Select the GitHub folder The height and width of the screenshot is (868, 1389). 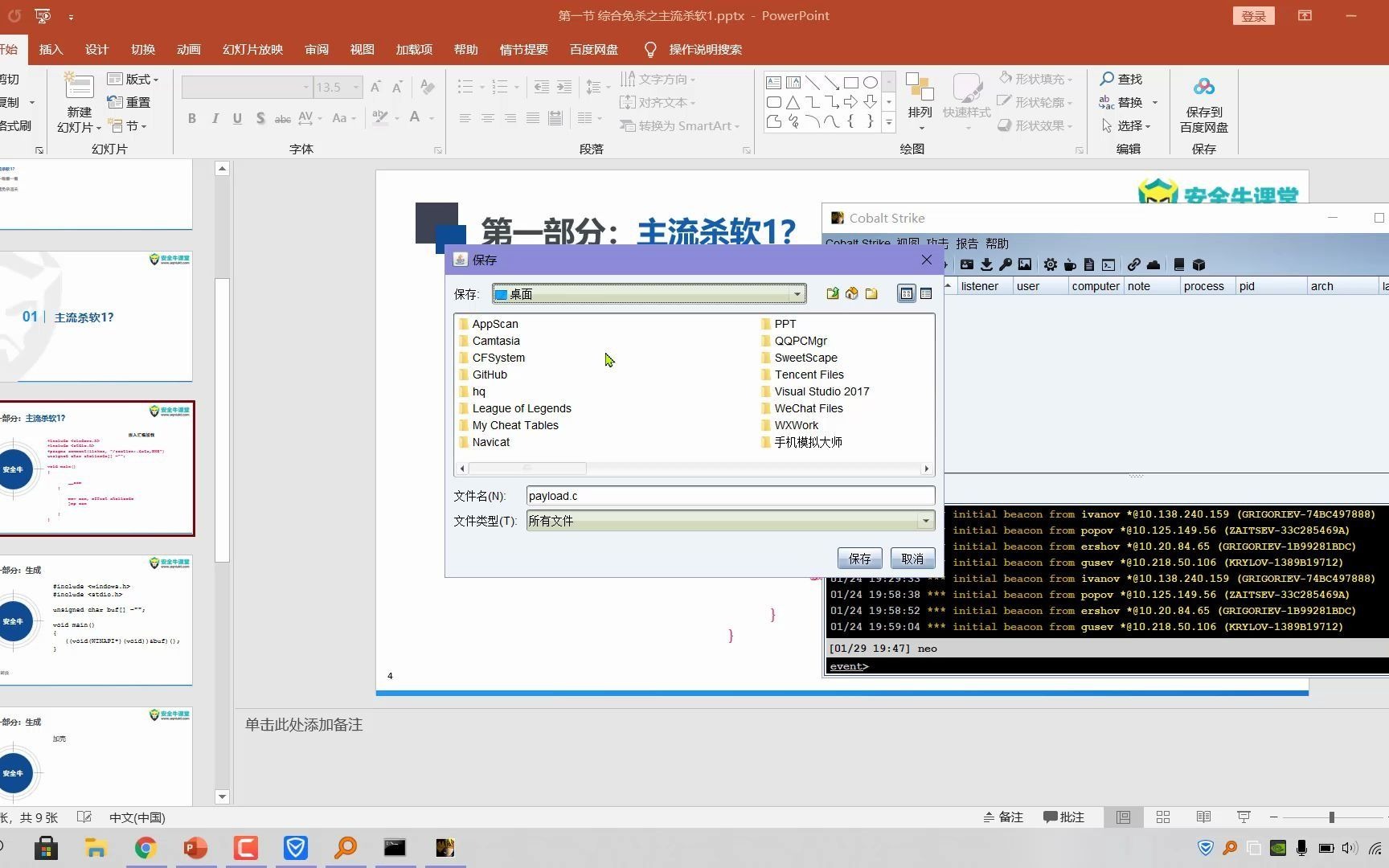(483, 375)
